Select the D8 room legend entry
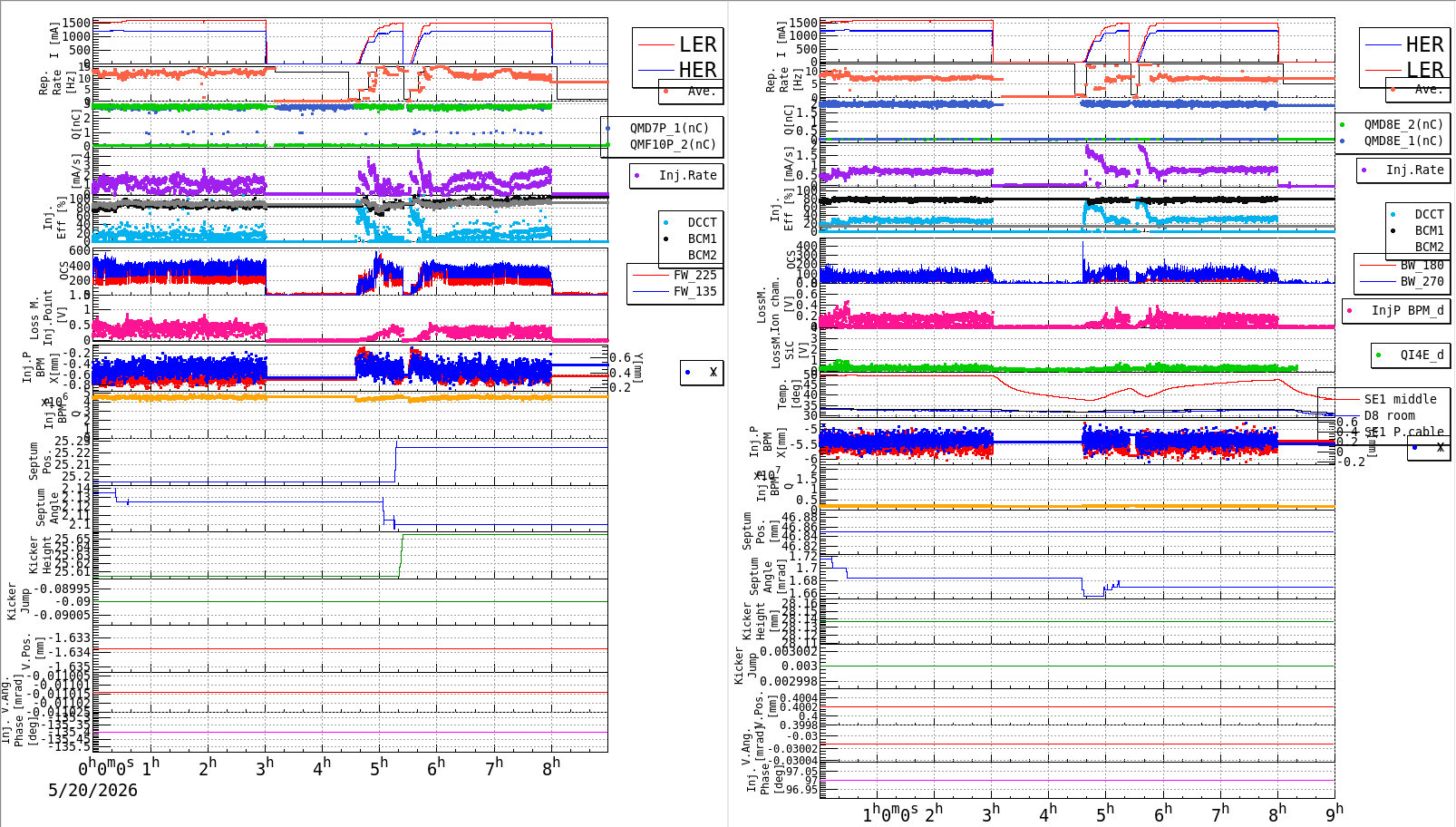The image size is (1456, 827). (1390, 415)
